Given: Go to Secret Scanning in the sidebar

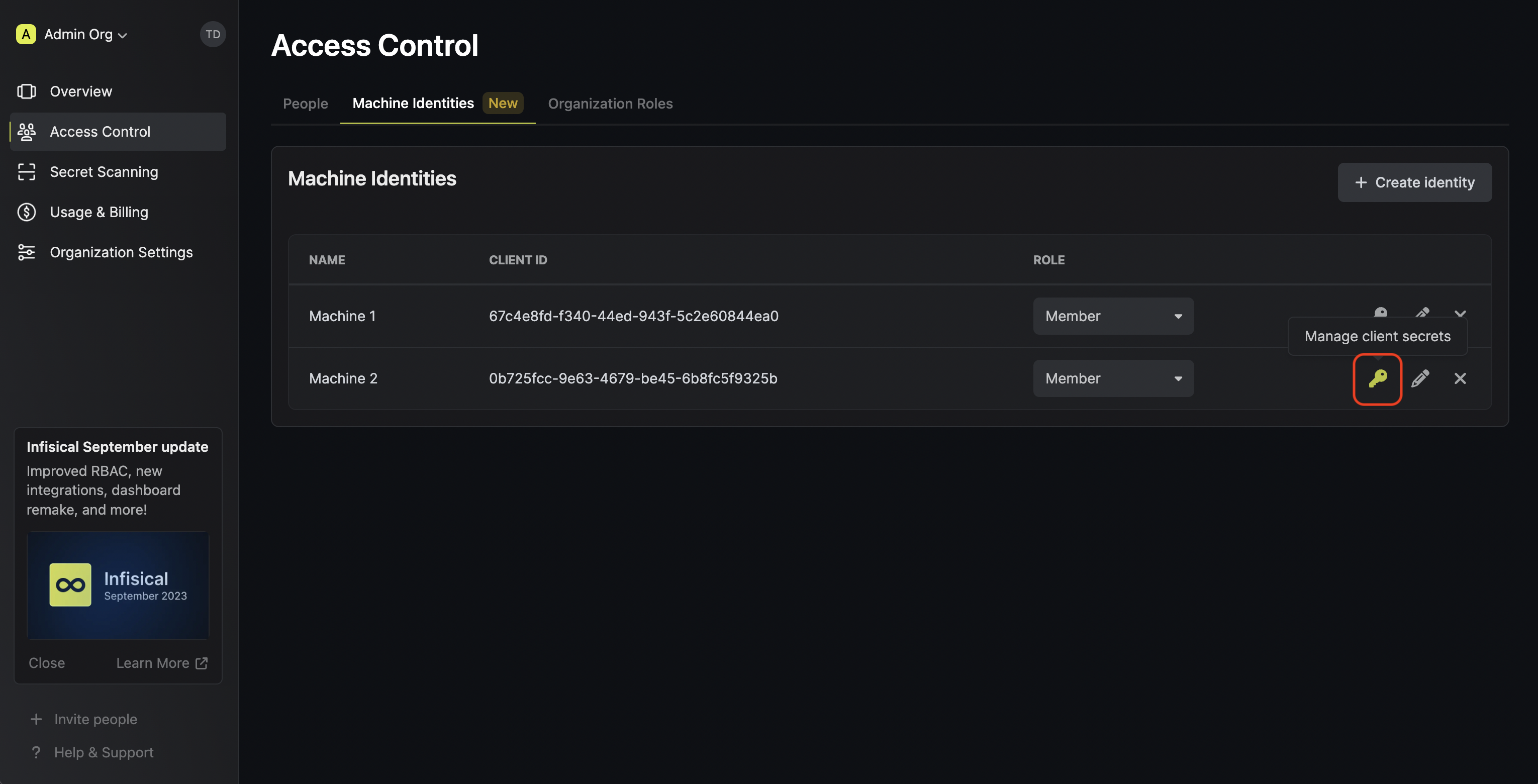Looking at the screenshot, I should [x=118, y=172].
